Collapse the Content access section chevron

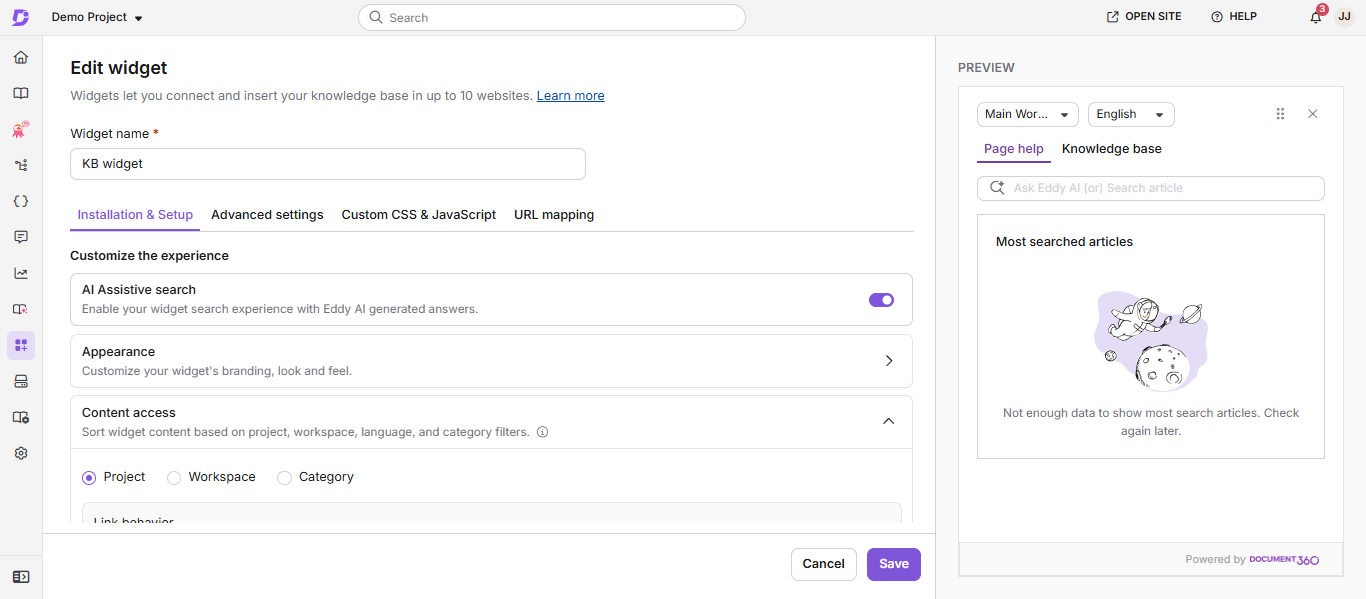889,421
